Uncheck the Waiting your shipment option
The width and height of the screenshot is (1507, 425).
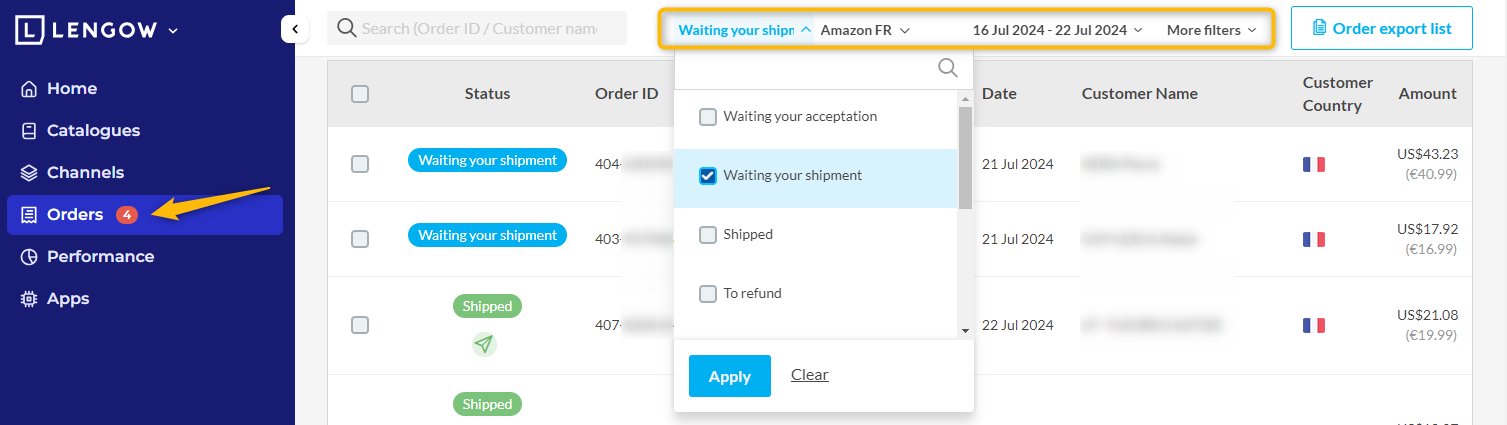pos(708,176)
